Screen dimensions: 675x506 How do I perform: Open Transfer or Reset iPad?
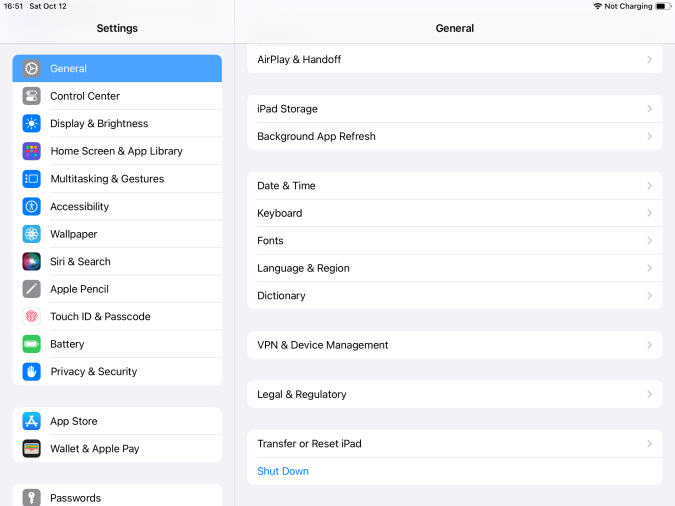tap(455, 444)
